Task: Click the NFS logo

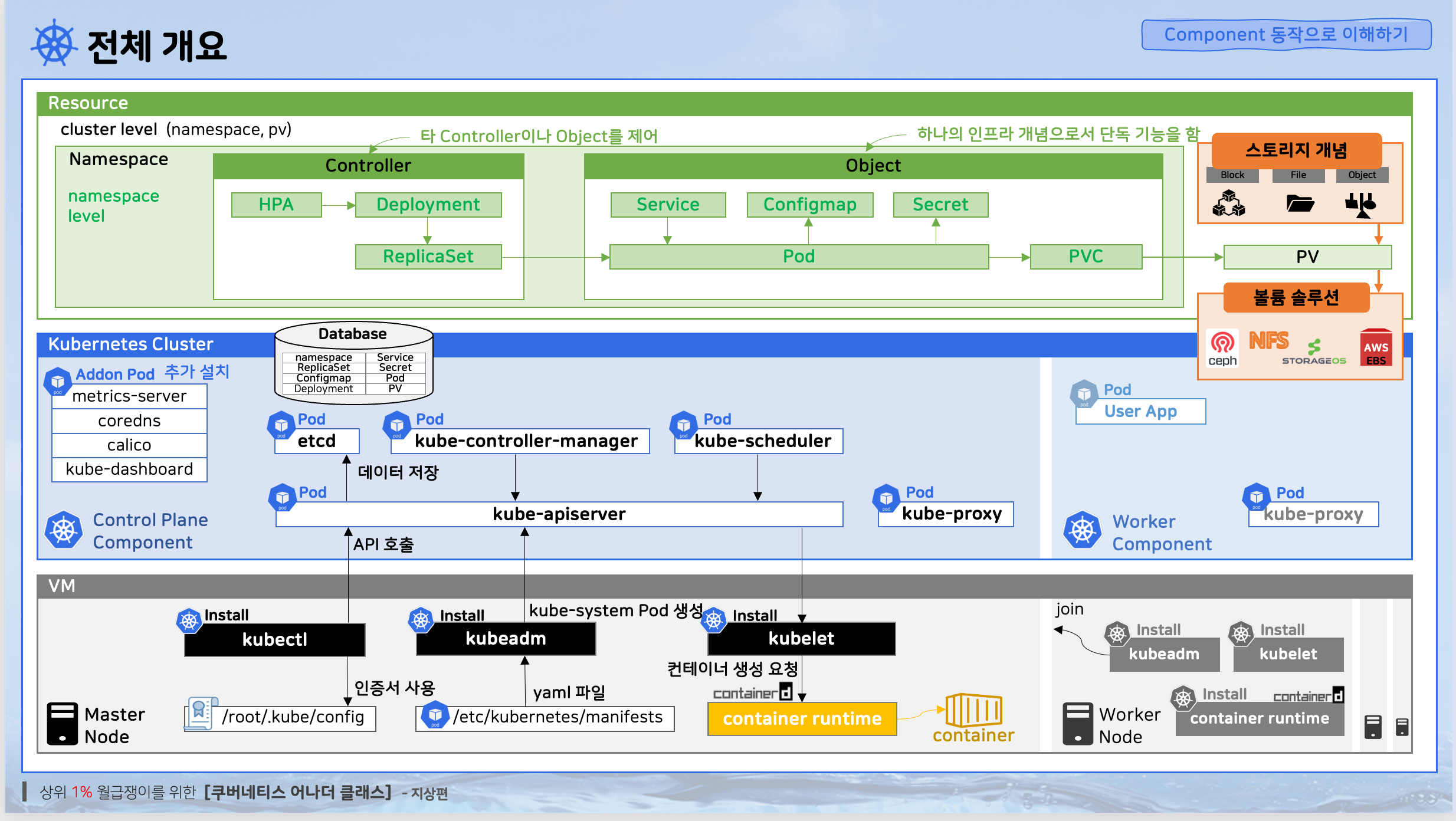Action: [1269, 341]
